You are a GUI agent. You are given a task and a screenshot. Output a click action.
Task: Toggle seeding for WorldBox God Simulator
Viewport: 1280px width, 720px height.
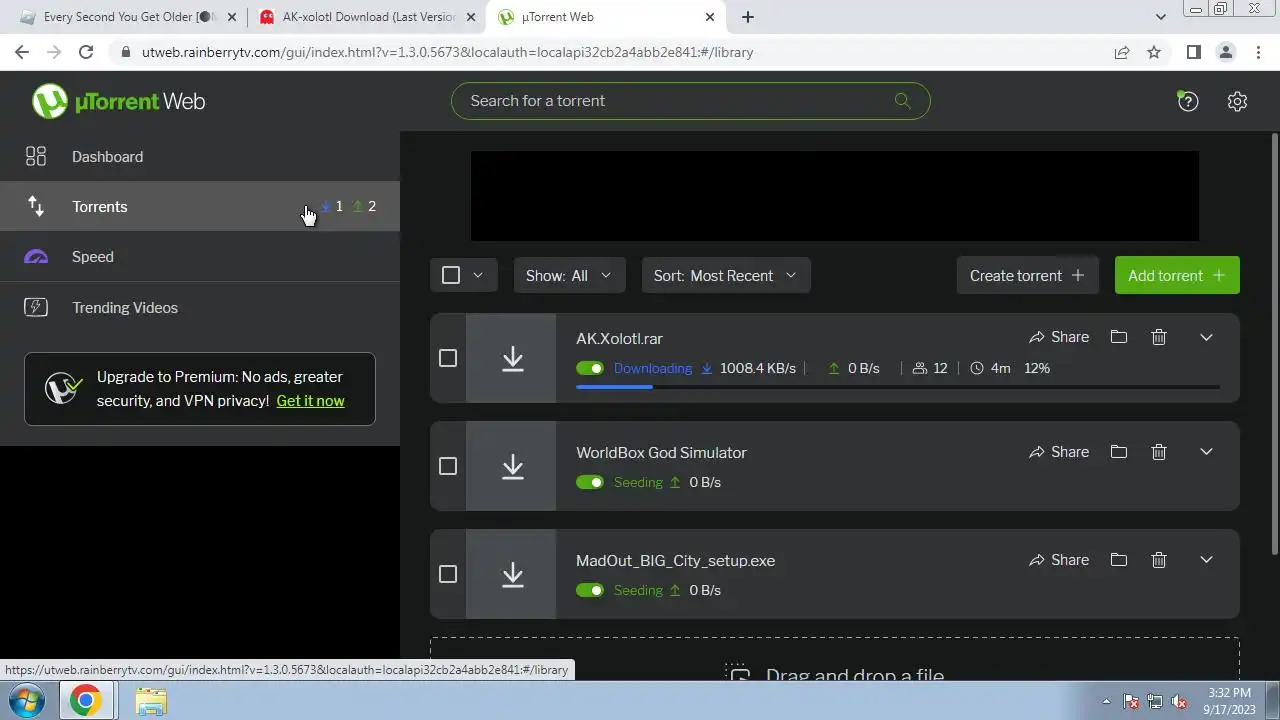click(590, 482)
